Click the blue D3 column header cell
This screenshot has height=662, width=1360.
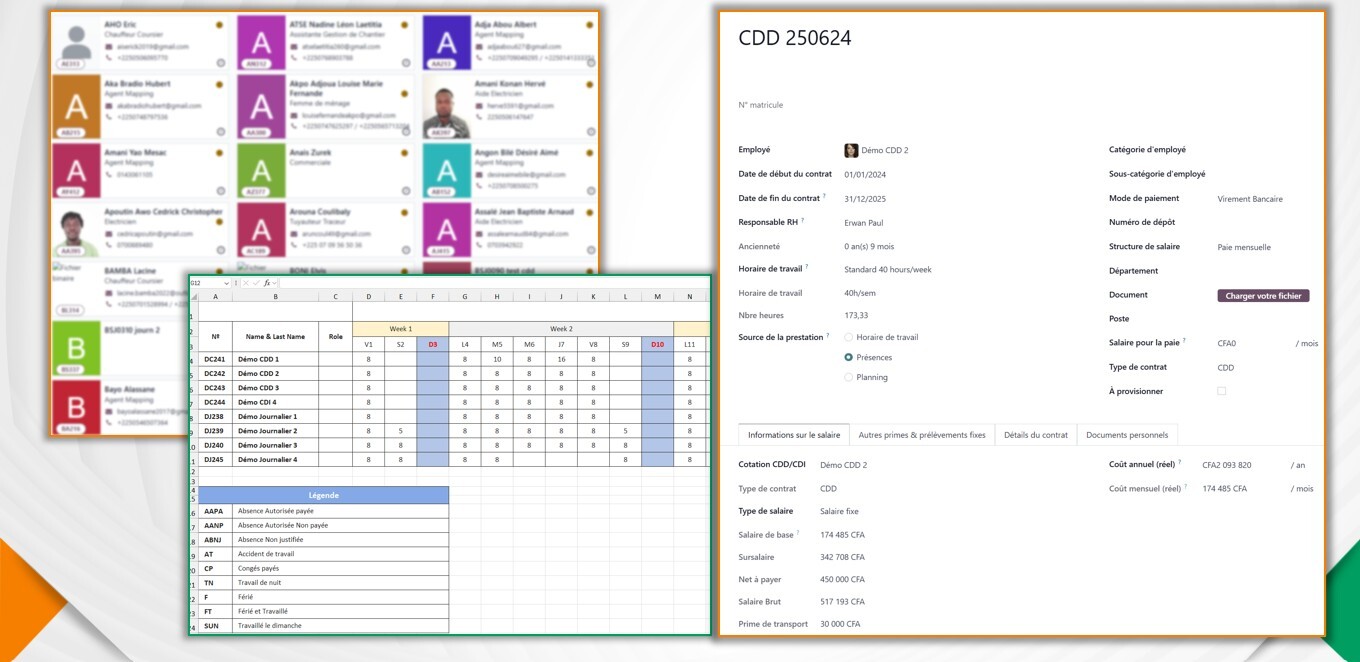click(433, 344)
